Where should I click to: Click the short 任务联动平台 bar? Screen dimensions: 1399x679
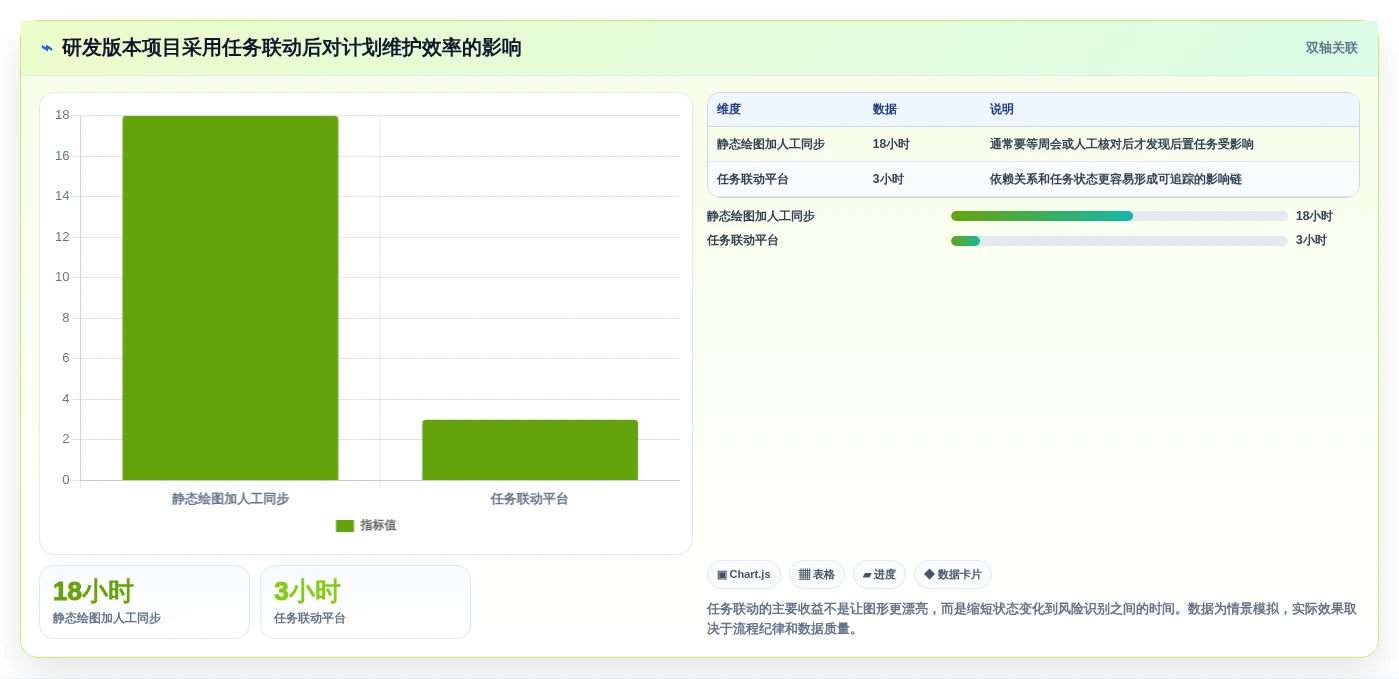pos(530,450)
